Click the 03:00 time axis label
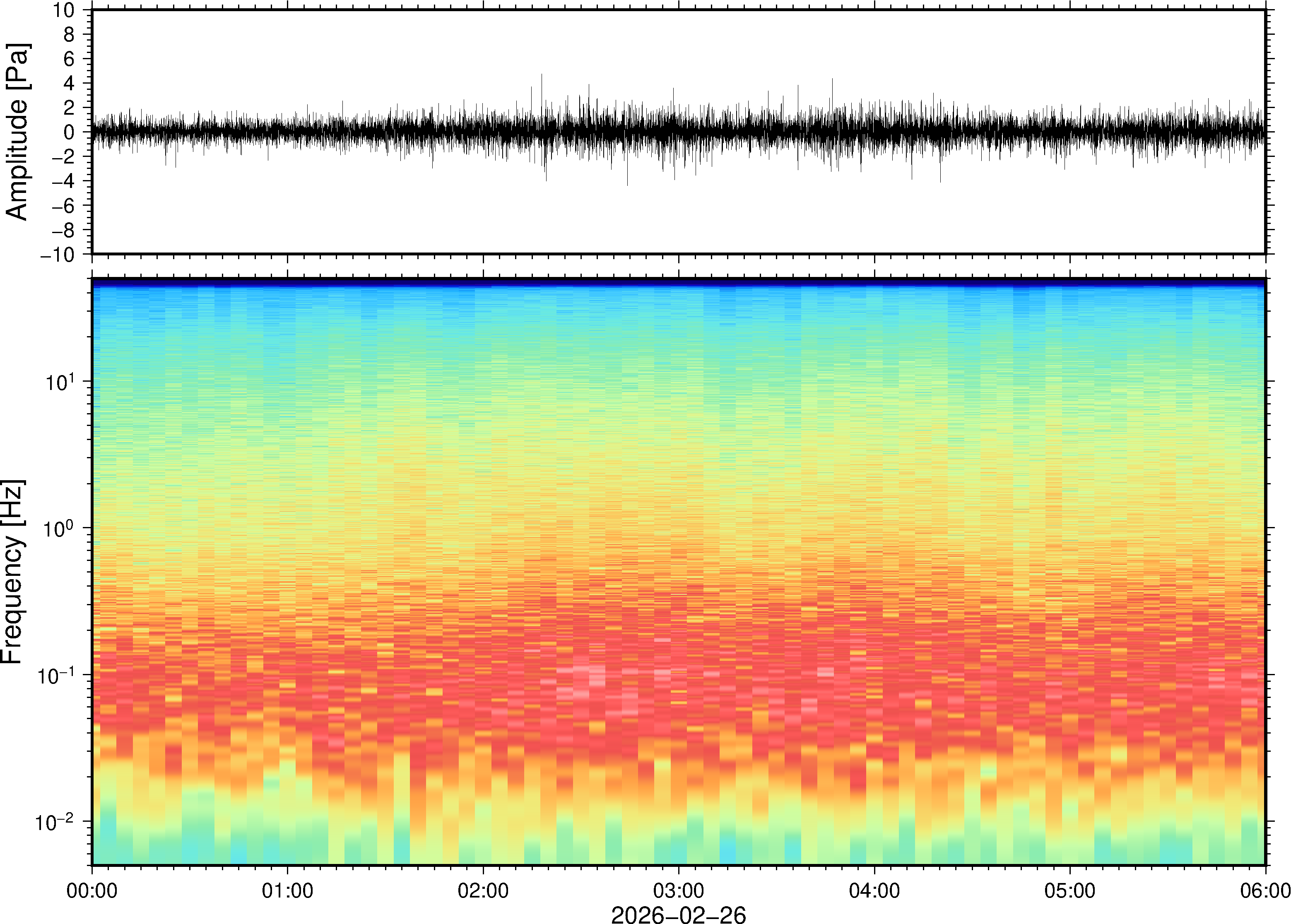 click(x=678, y=890)
